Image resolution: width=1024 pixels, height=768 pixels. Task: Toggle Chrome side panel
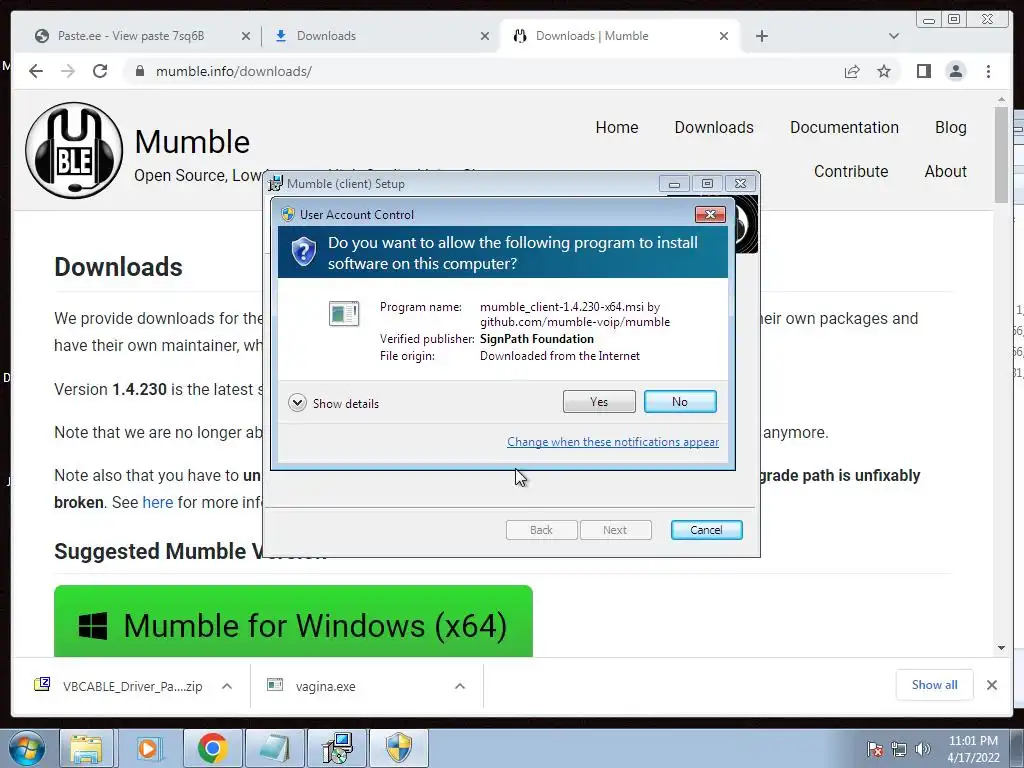coord(923,71)
